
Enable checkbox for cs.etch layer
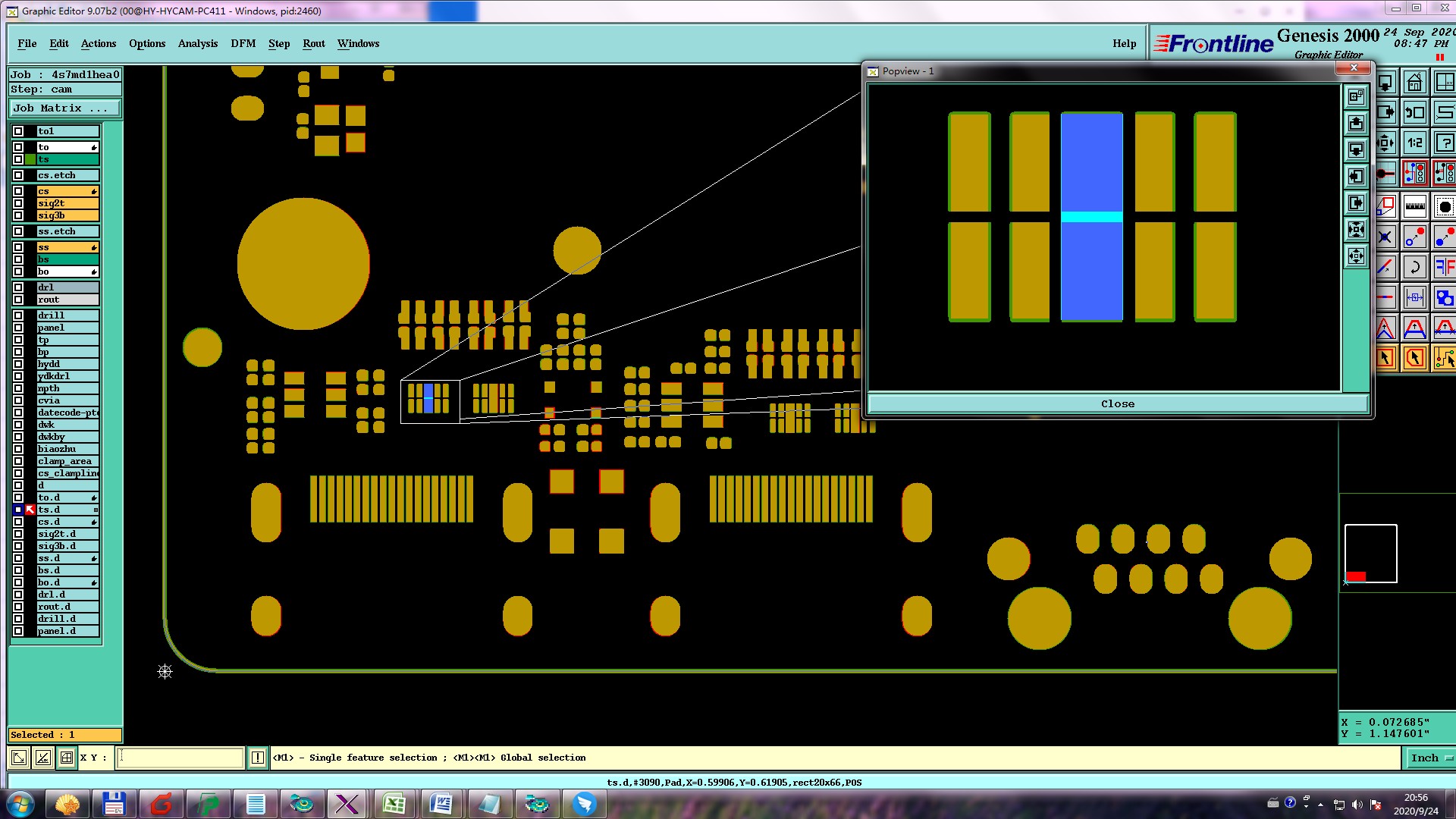pyautogui.click(x=18, y=175)
